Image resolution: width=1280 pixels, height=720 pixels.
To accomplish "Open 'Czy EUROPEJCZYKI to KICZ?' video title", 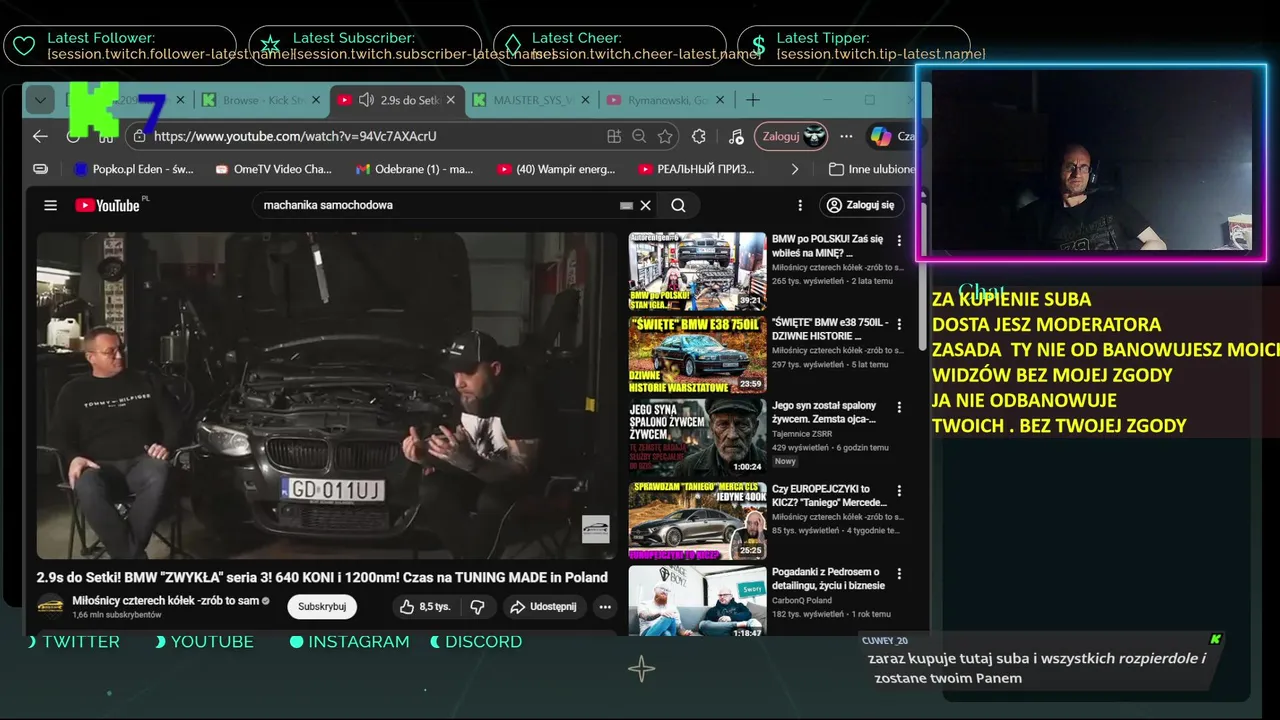I will [829, 496].
